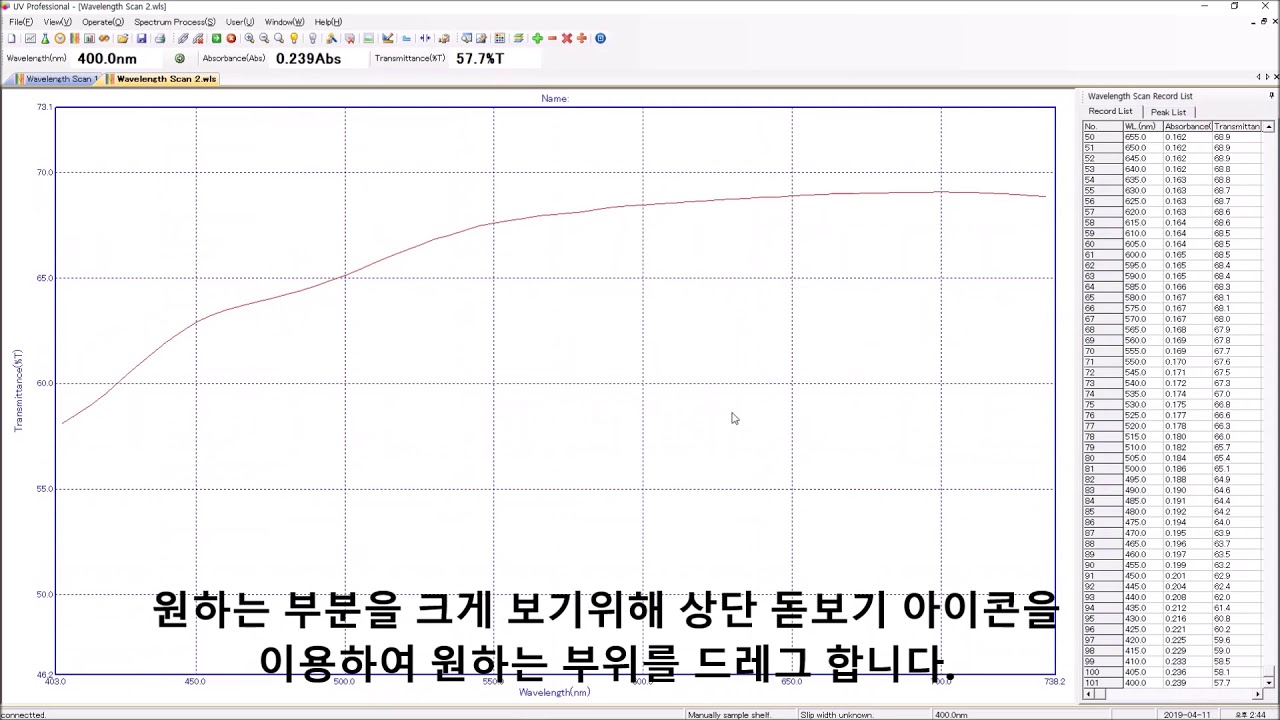The image size is (1280, 720).
Task: Click the New document icon
Action: coord(11,38)
